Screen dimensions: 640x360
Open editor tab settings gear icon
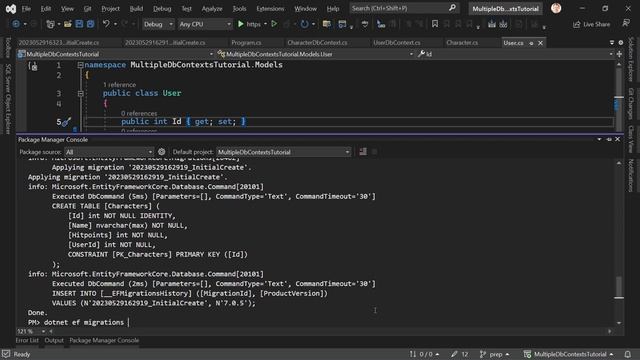tap(621, 42)
